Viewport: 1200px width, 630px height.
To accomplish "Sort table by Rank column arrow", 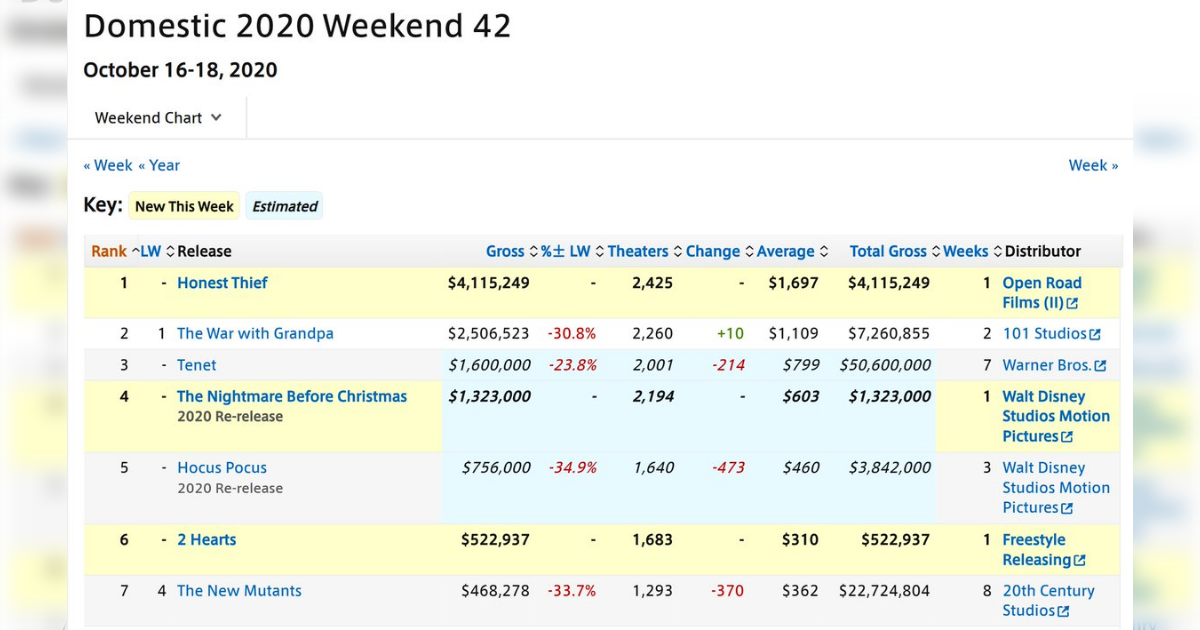I will tap(135, 252).
